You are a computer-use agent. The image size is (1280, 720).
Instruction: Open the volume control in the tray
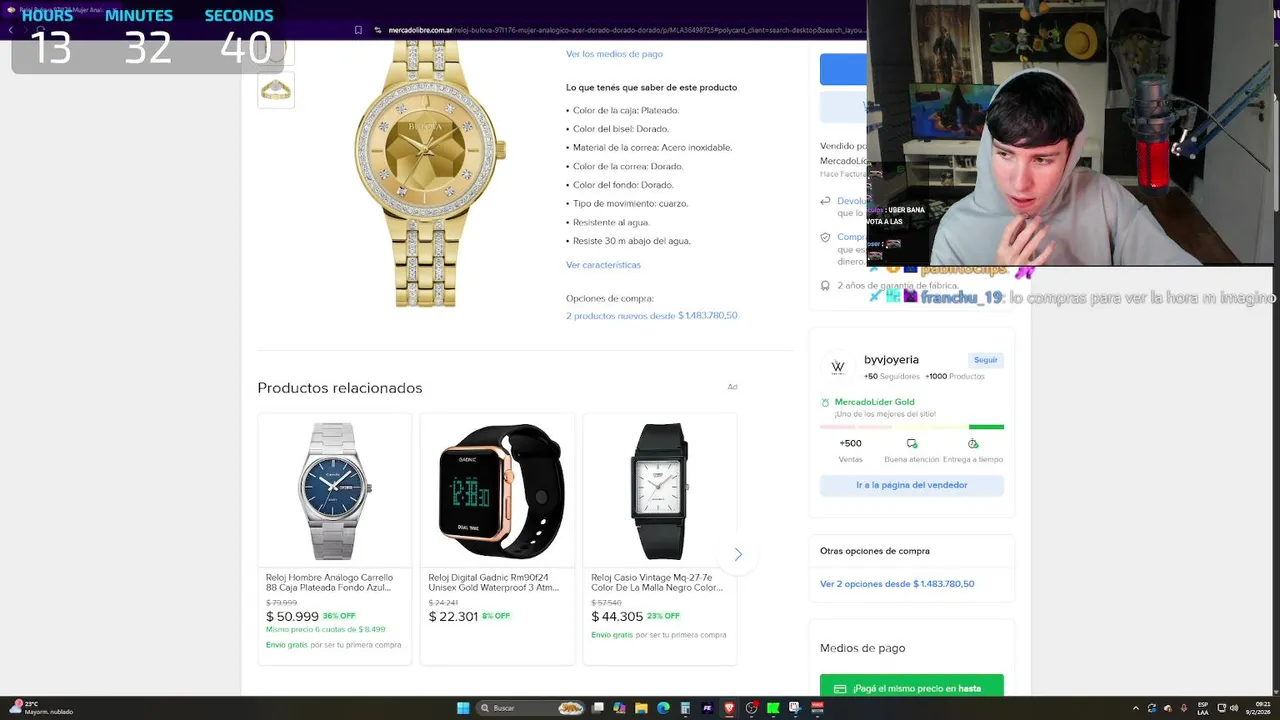pyautogui.click(x=1234, y=708)
